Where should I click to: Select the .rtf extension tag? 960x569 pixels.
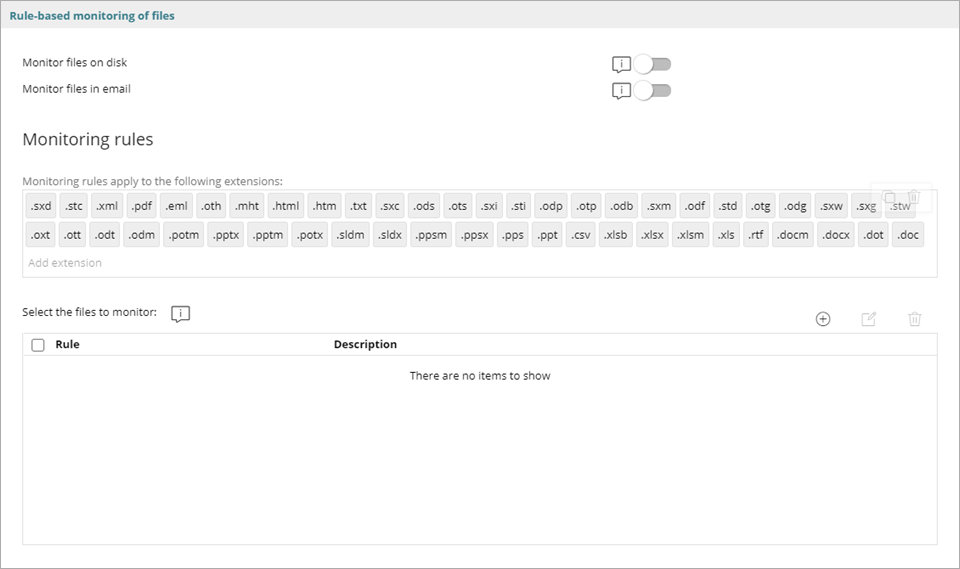tap(756, 235)
